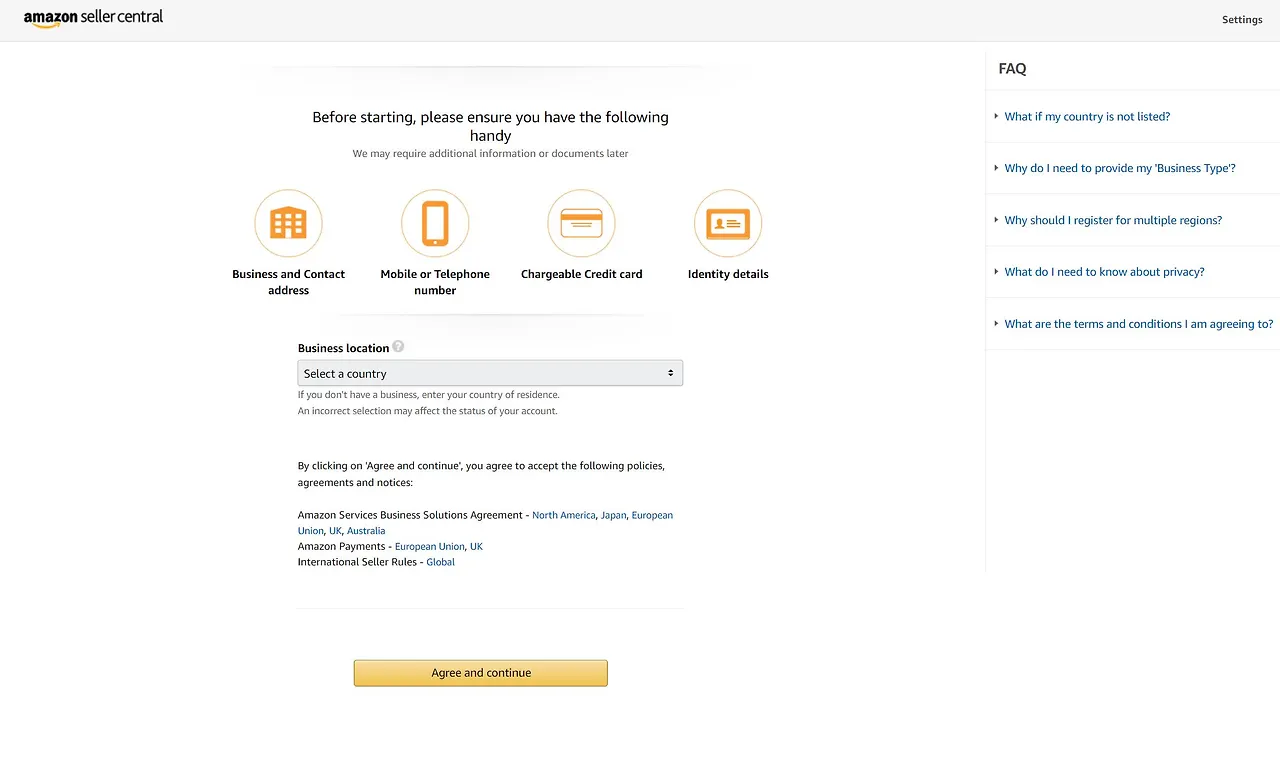The height and width of the screenshot is (767, 1280).
Task: Expand the 'Business Type' FAQ question
Action: [x=1119, y=168]
